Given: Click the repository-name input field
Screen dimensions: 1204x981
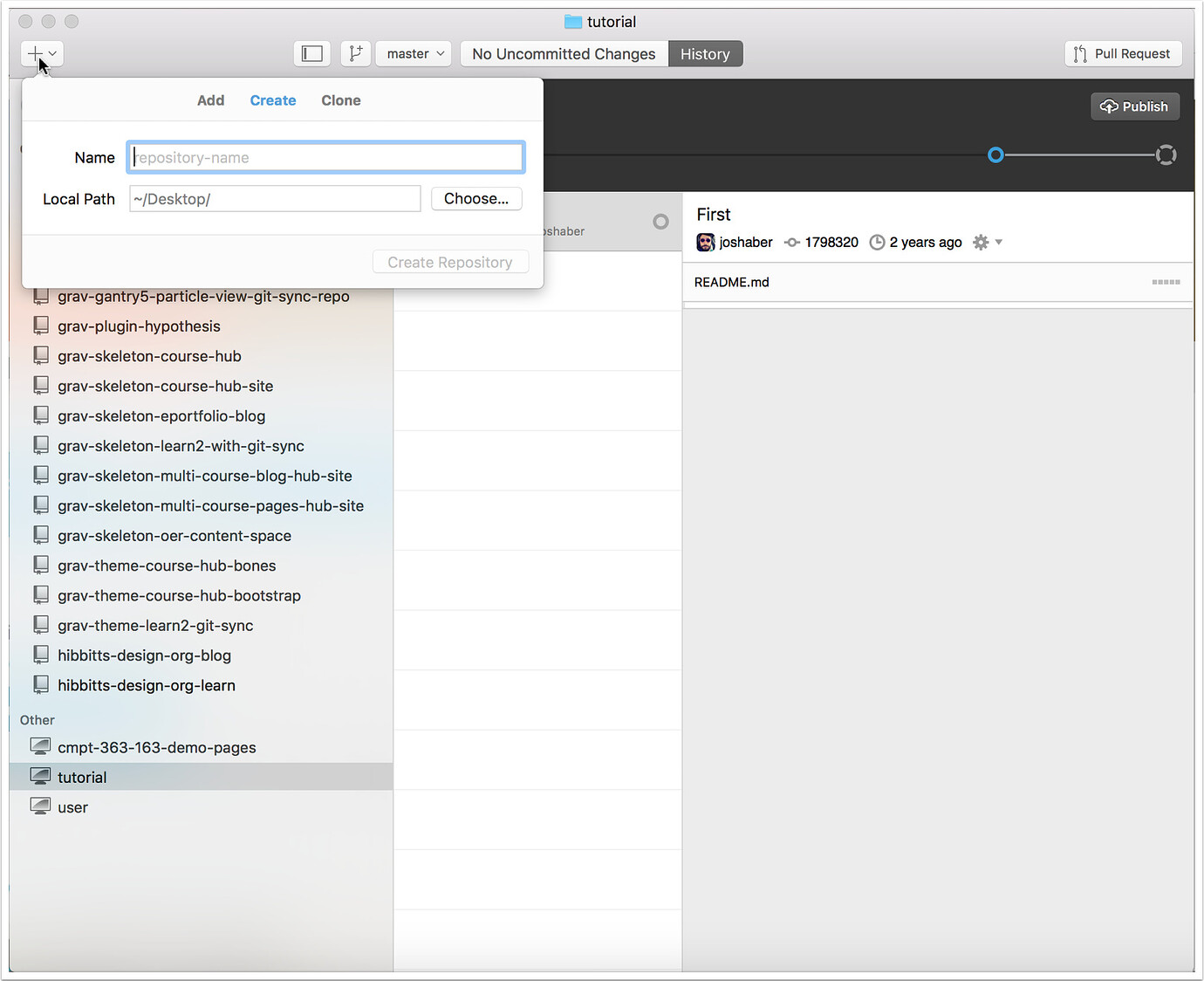Looking at the screenshot, I should pyautogui.click(x=325, y=157).
